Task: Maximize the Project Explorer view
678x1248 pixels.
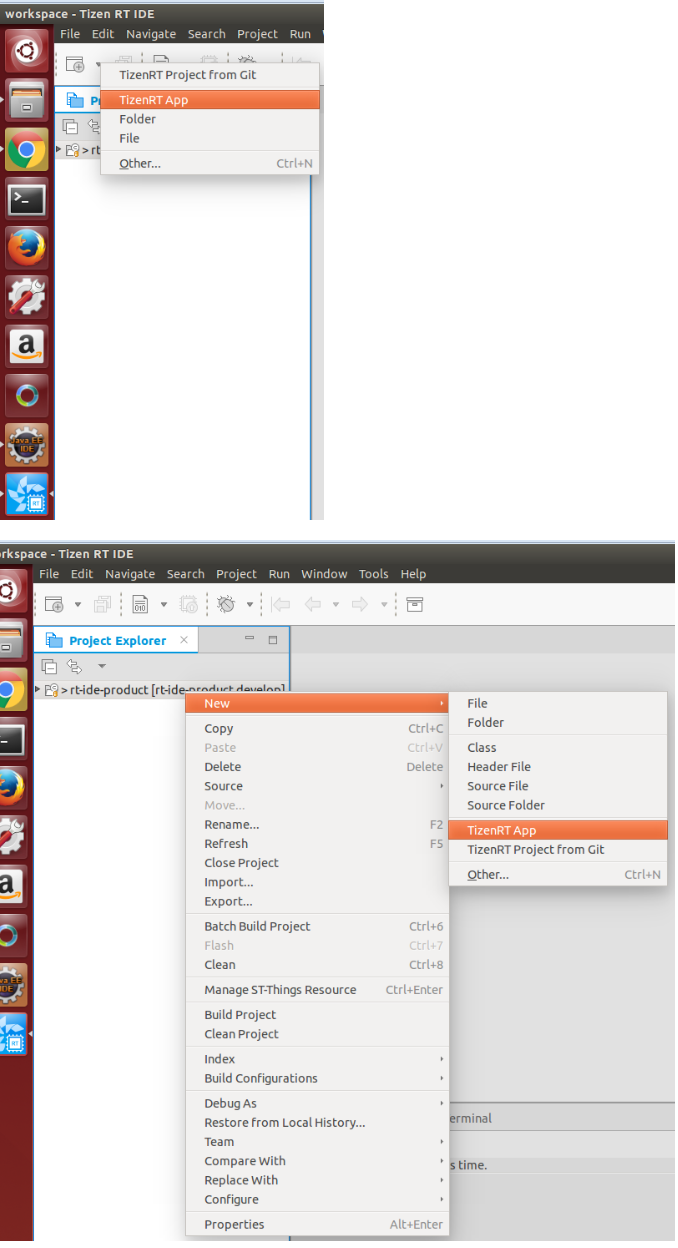Action: coord(272,640)
